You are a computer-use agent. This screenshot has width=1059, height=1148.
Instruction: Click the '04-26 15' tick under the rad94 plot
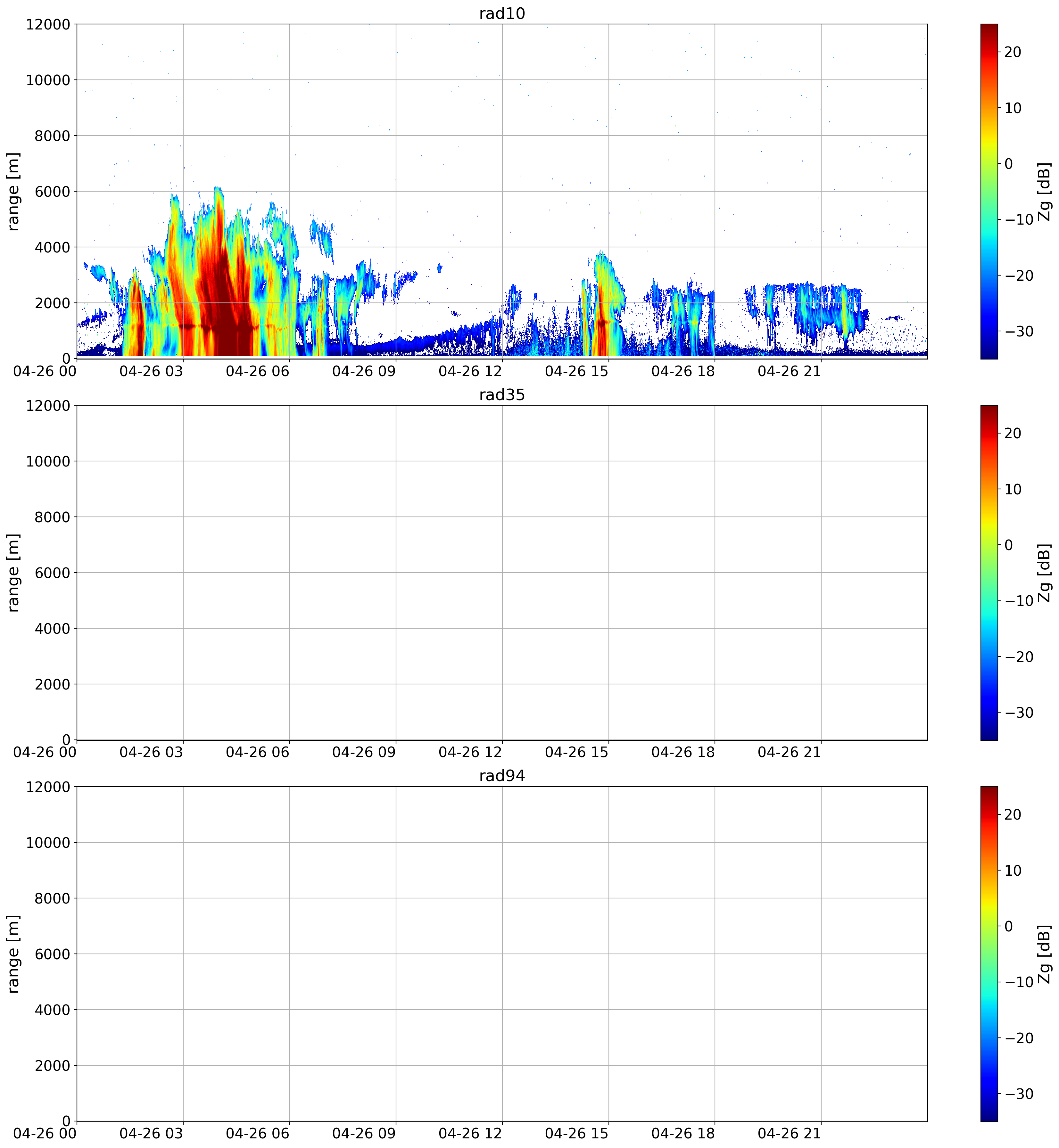[x=577, y=1133]
